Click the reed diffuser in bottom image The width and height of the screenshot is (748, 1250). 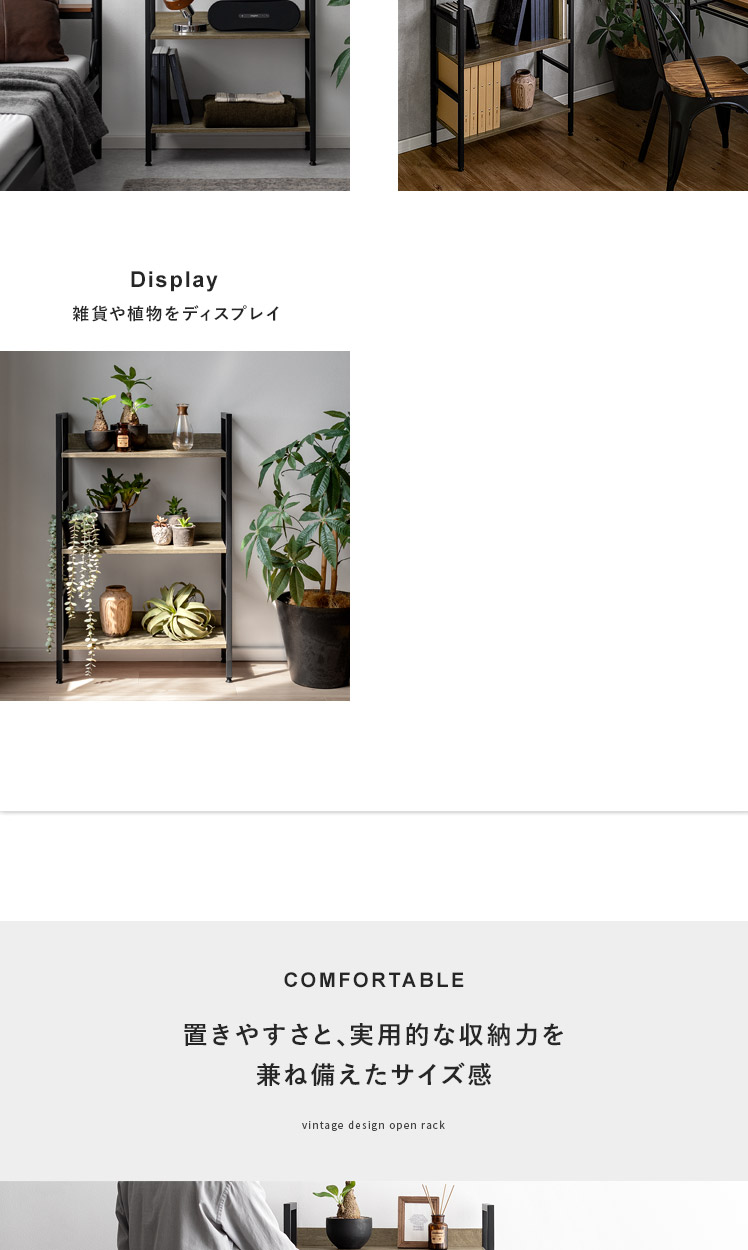point(438,1218)
